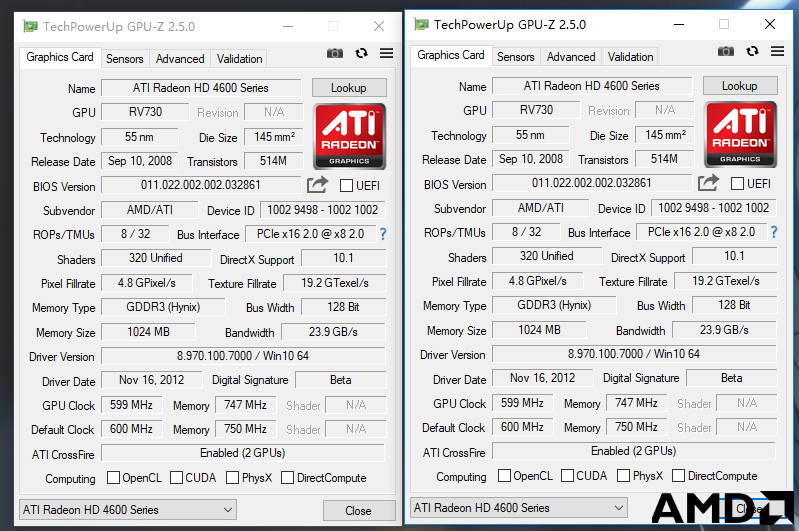Click the GPU-Z title bar icon in left window
The image size is (799, 531).
coord(30,26)
